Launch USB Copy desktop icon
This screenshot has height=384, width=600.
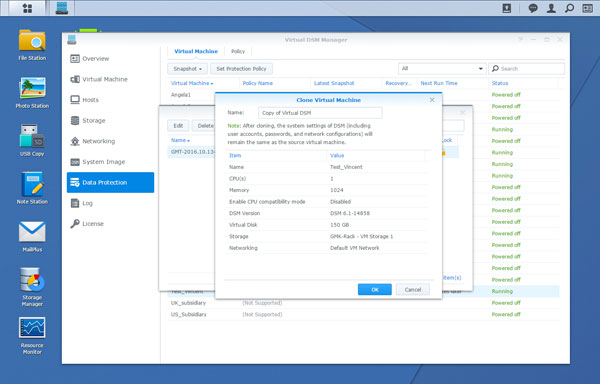click(x=32, y=140)
